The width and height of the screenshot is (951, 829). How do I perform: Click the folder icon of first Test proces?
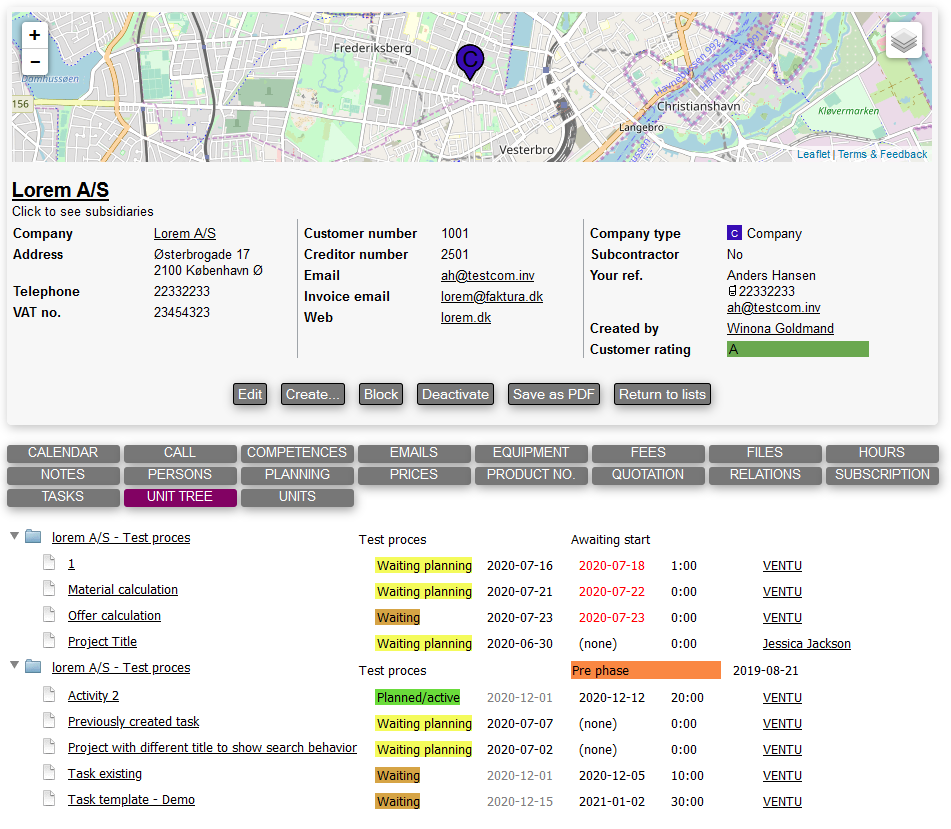coord(33,537)
